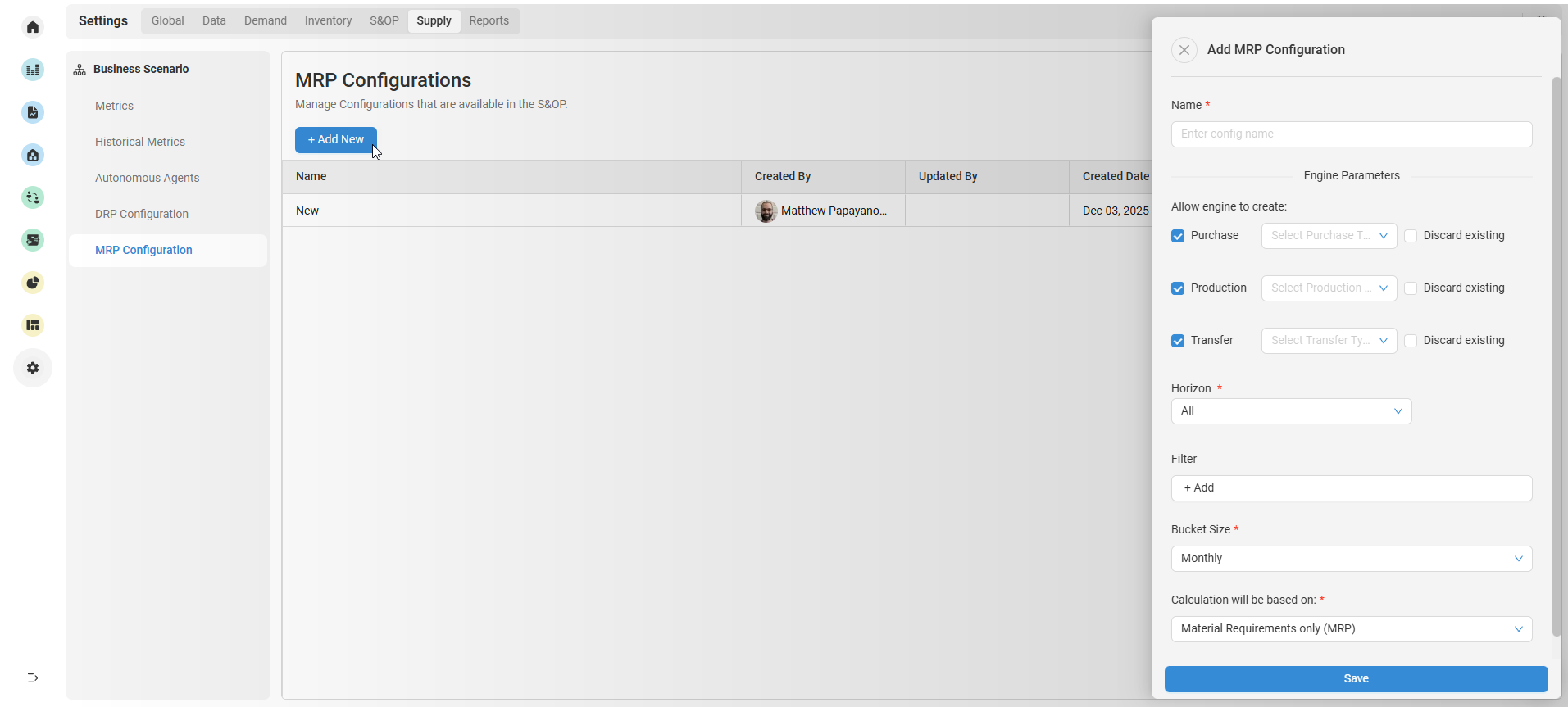
Task: Open the document chart sidebar icon
Action: coord(33,112)
